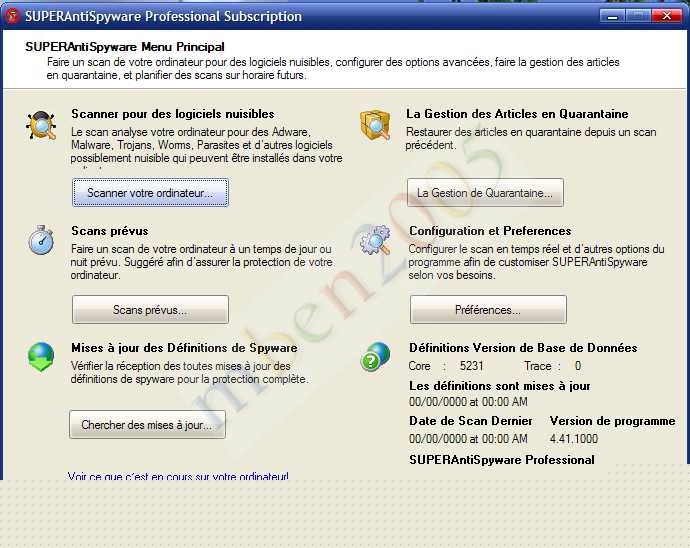Click Version de programme label
Image resolution: width=690 pixels, height=548 pixels.
pos(613,421)
